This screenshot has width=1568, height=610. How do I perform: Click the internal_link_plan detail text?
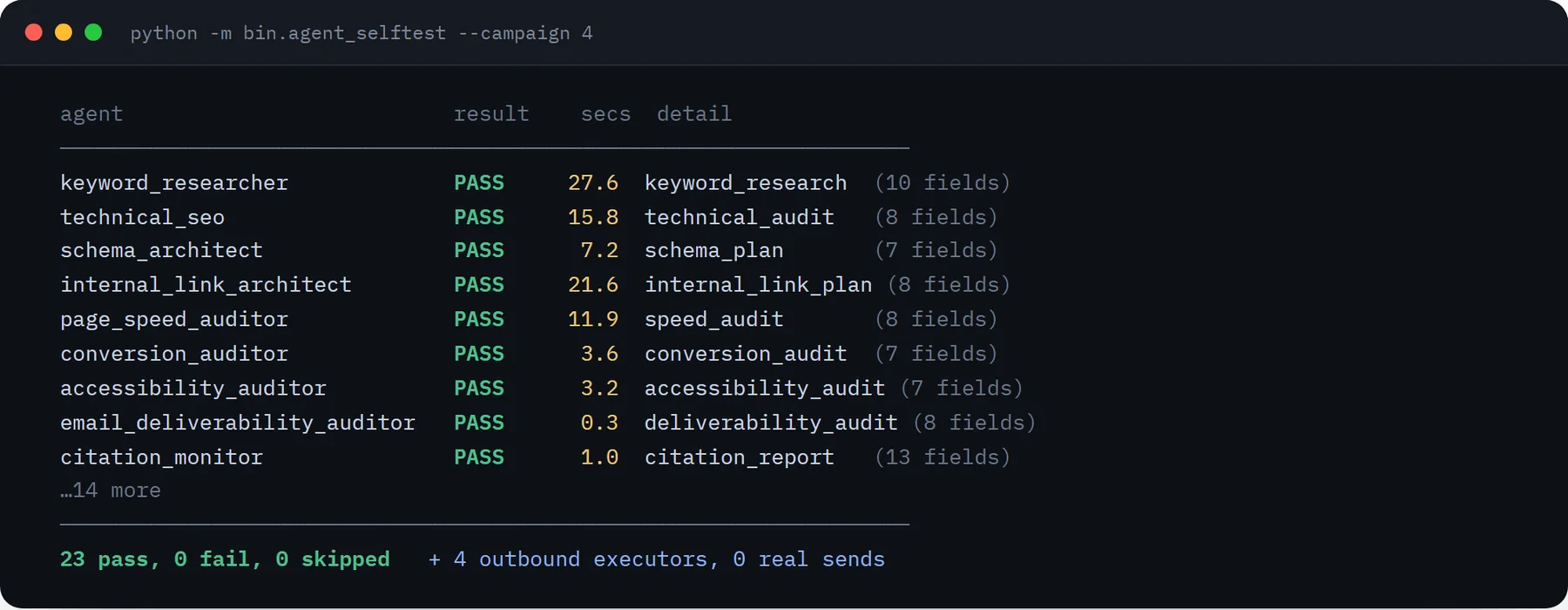point(759,285)
